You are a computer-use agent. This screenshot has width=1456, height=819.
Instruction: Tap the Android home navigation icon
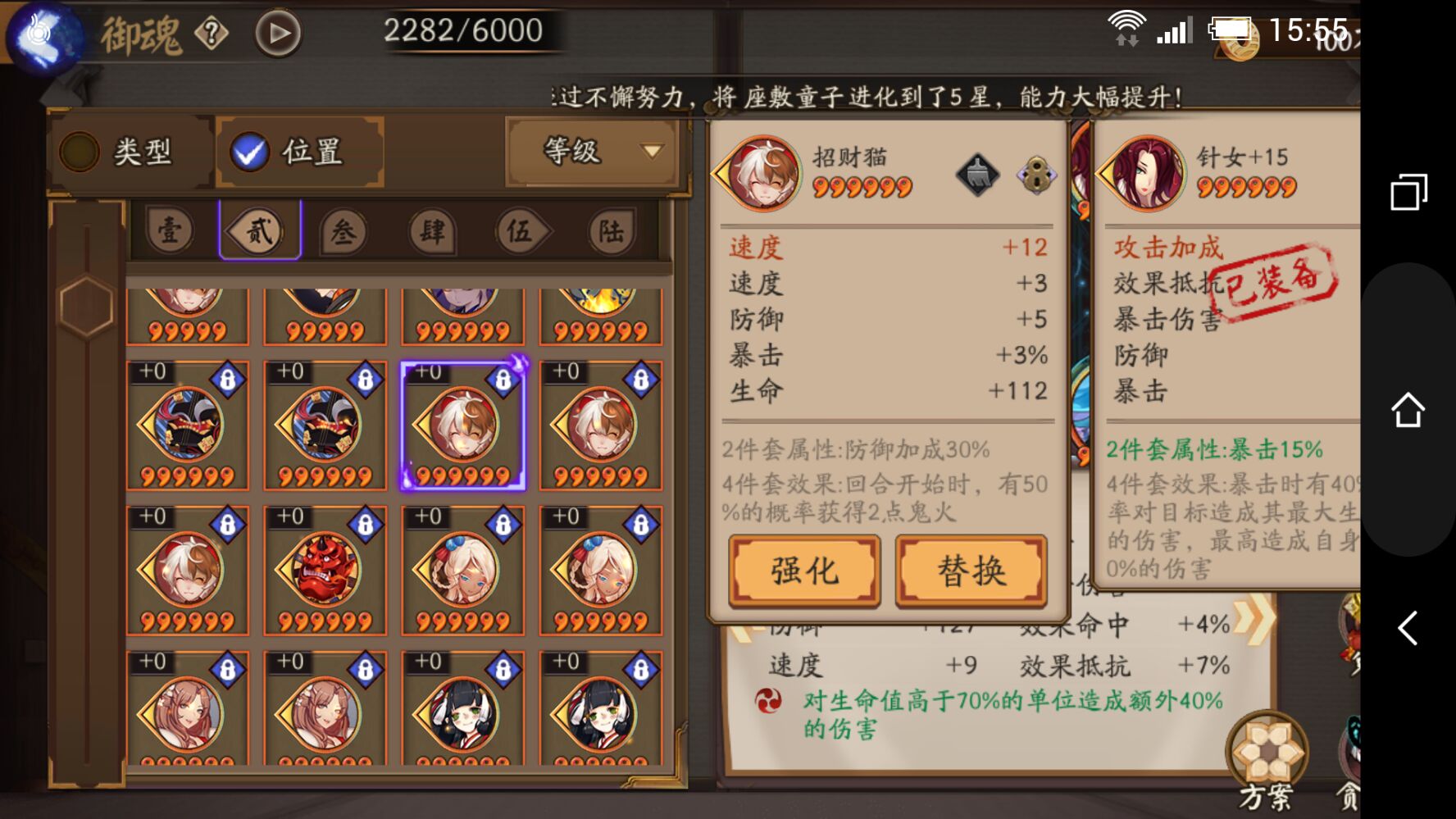point(1408,410)
